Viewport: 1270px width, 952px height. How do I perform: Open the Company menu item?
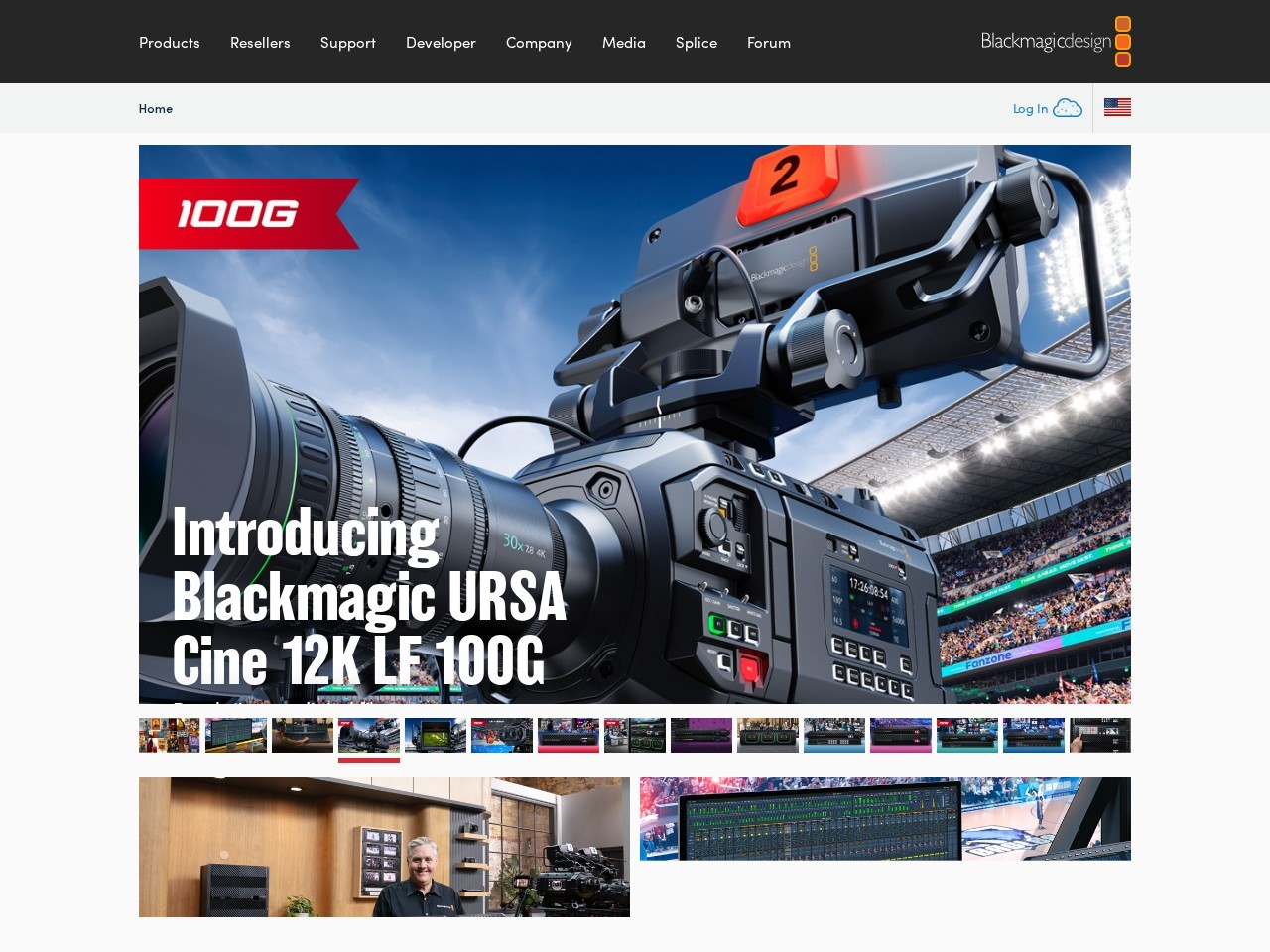click(x=539, y=43)
